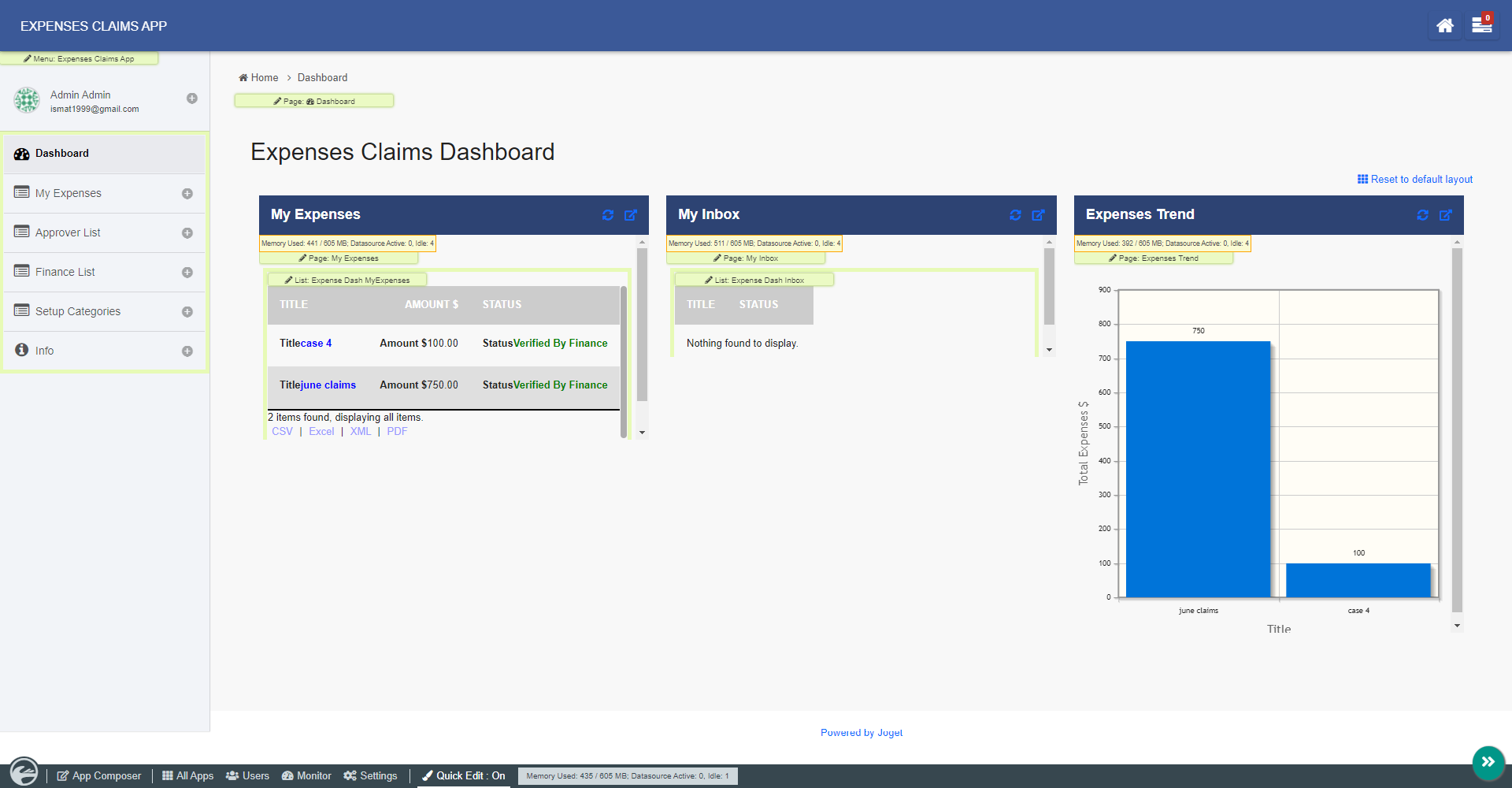Open My Expenses portlet in new window
This screenshot has width=1512, height=788.
(x=631, y=215)
